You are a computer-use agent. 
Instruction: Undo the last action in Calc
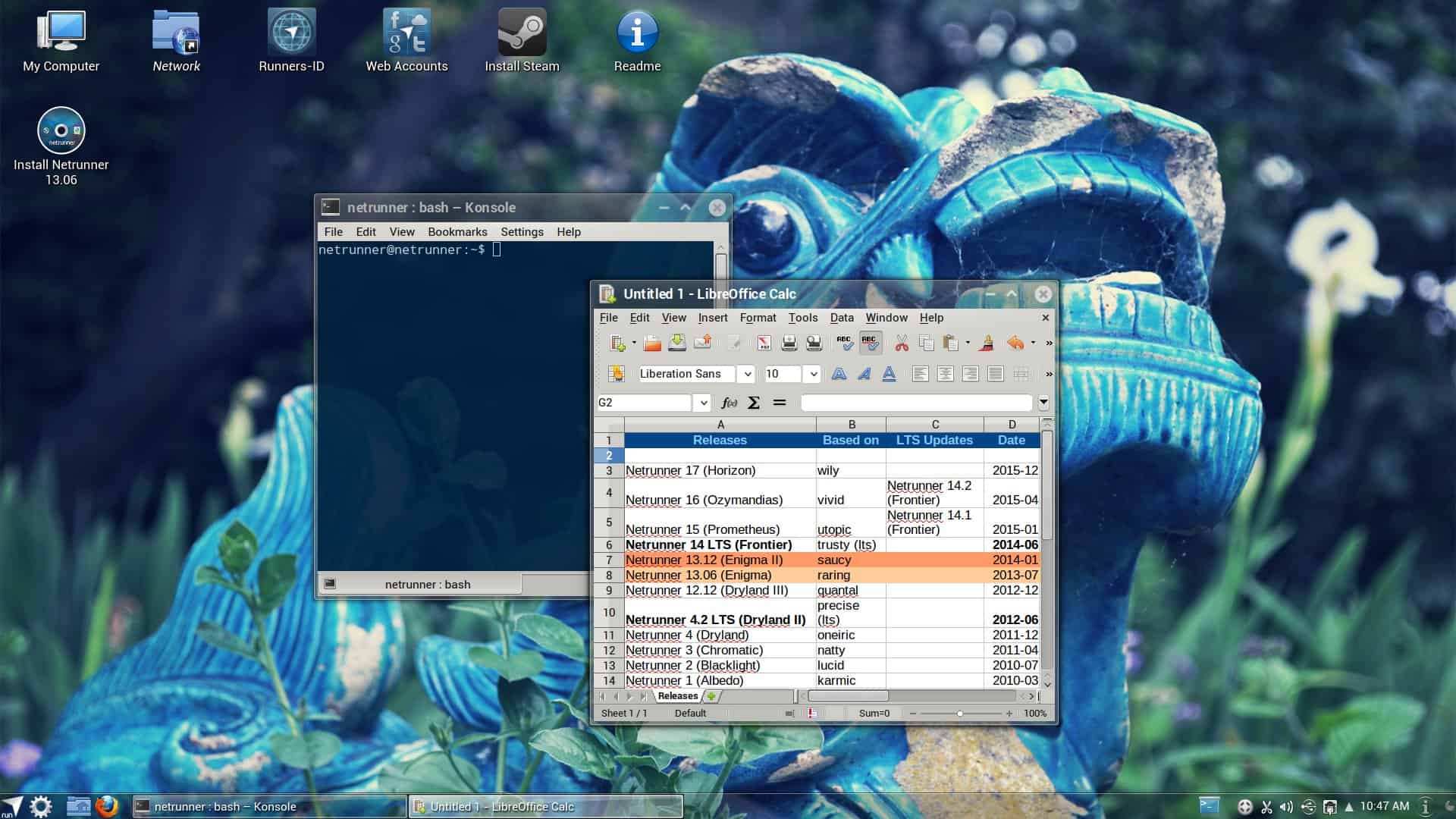[x=1015, y=344]
